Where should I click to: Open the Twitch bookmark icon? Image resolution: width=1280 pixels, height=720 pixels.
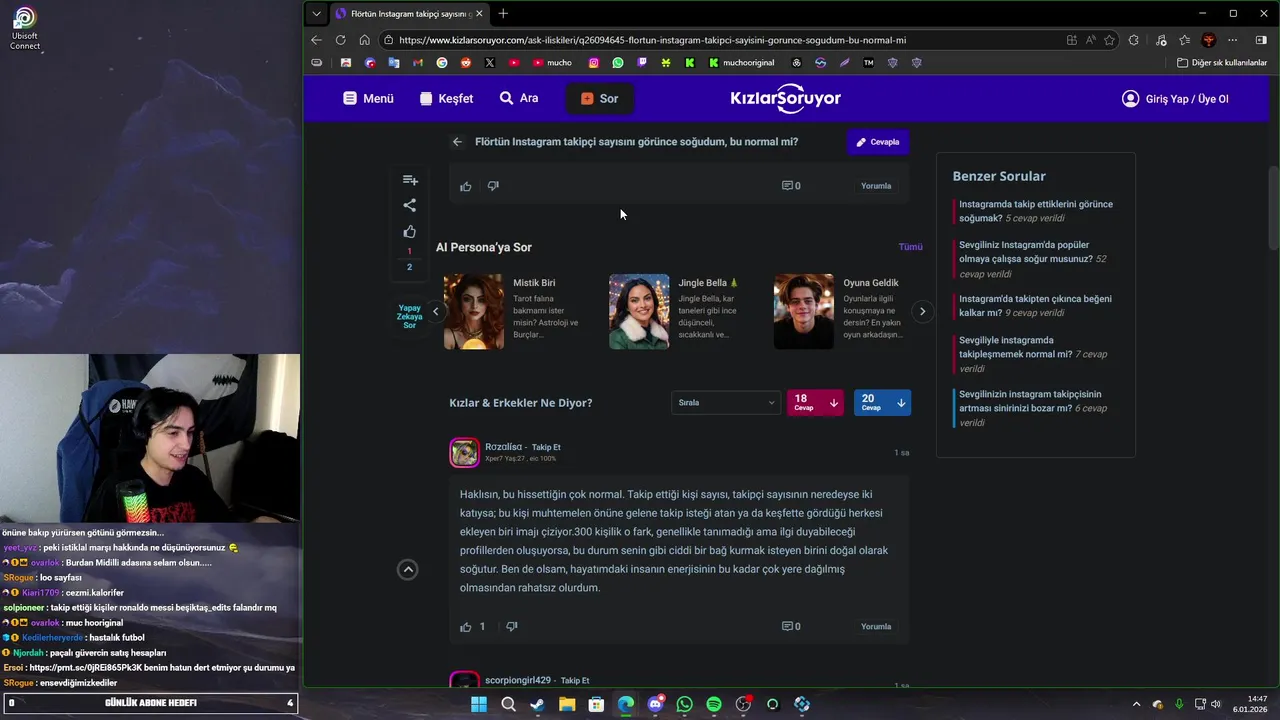click(x=642, y=62)
